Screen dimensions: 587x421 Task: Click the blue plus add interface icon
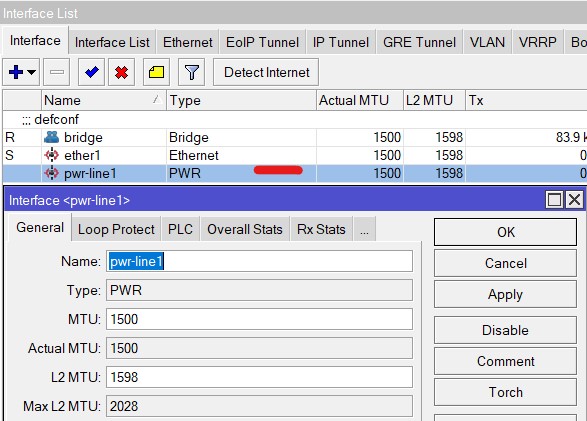(x=16, y=72)
